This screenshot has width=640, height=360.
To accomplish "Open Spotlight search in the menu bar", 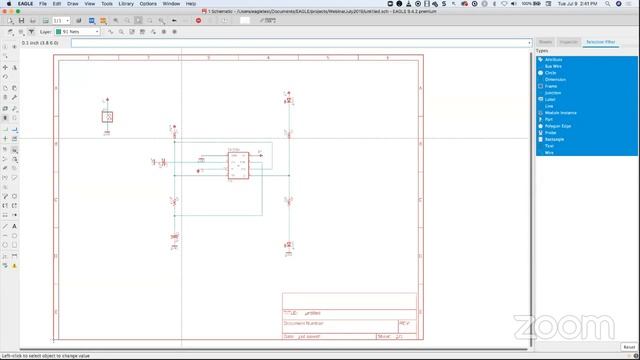I will 608,4.
